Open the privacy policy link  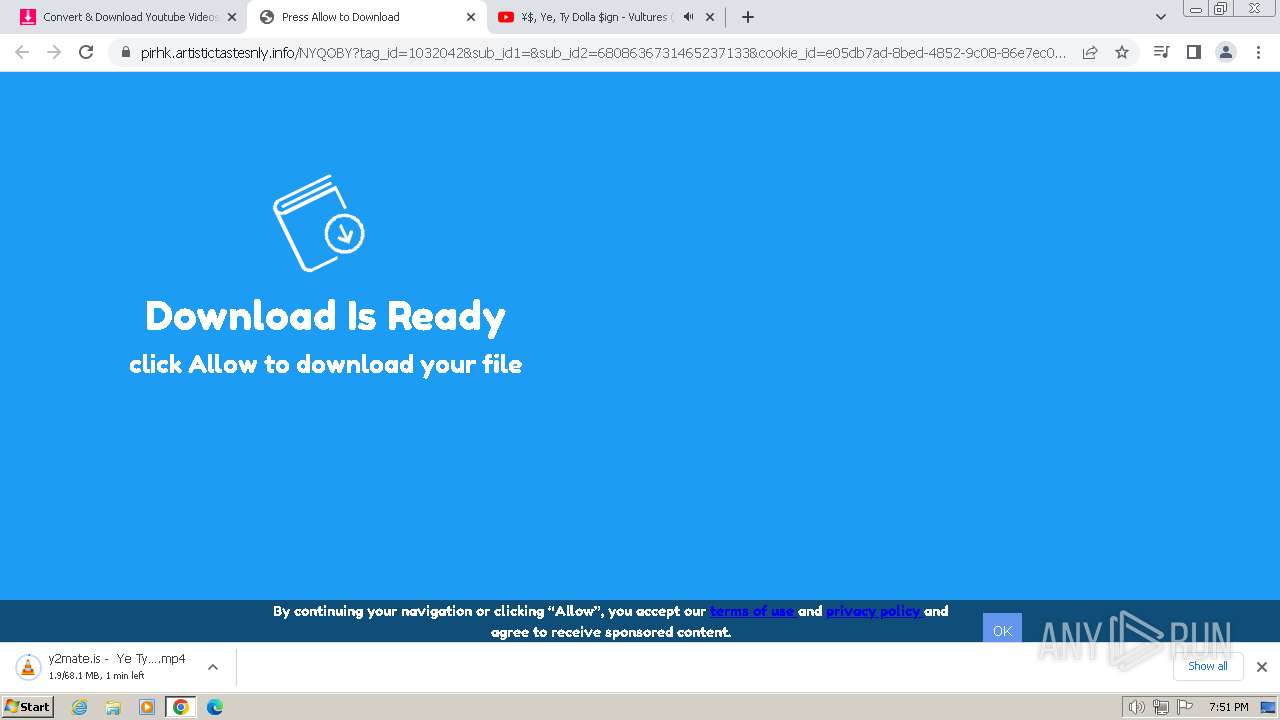click(873, 611)
